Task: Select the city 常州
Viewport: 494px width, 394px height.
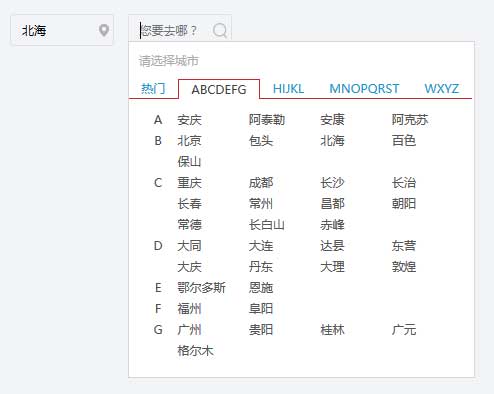Action: tap(261, 204)
